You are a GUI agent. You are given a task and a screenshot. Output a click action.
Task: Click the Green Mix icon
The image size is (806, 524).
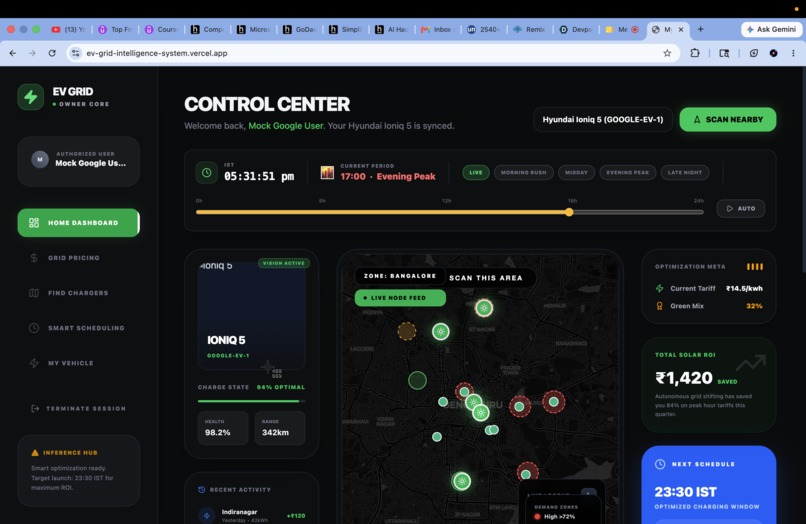pyautogui.click(x=660, y=306)
